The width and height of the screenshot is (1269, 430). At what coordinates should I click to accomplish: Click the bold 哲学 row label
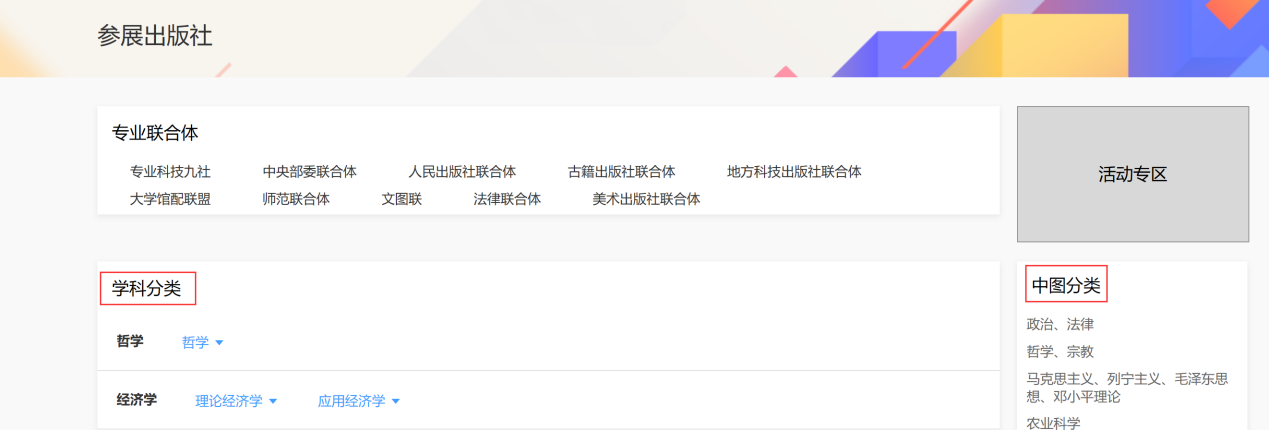coord(130,341)
